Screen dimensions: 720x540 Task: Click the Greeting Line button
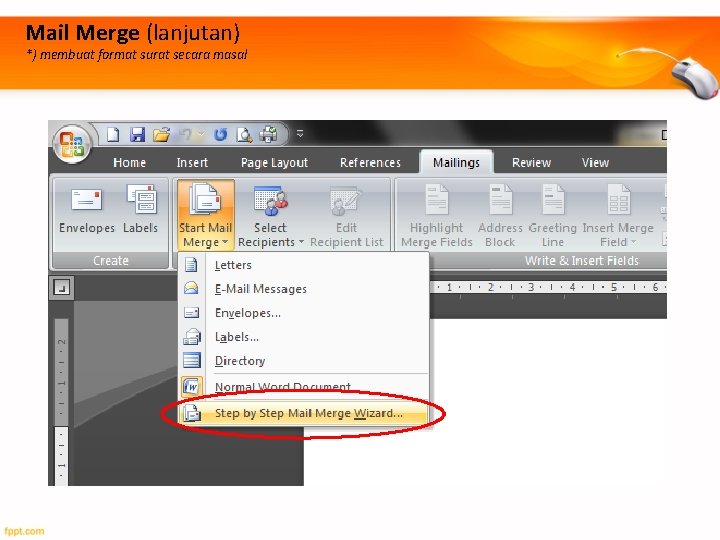[x=552, y=215]
